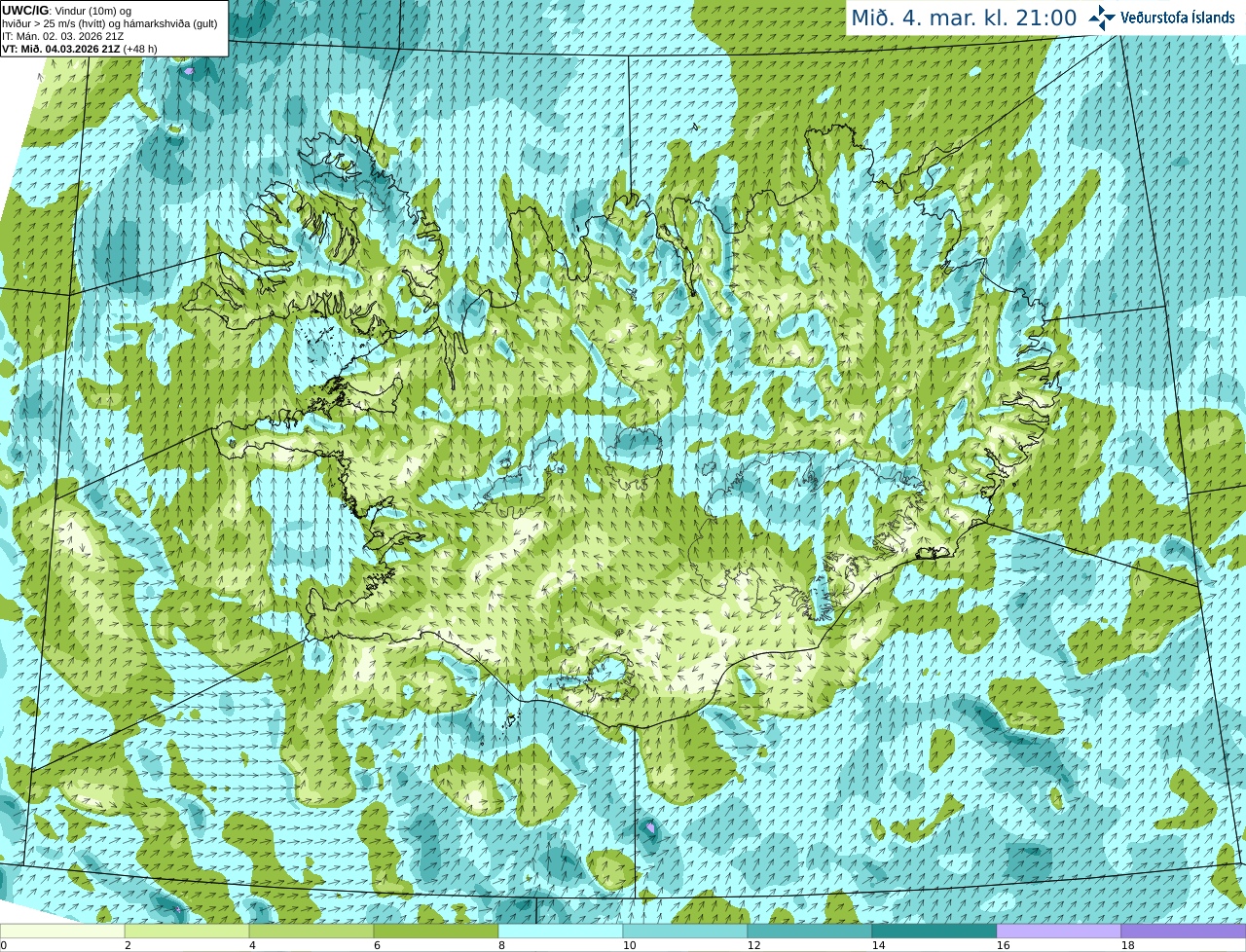Click the 'Veðurstofa Íslands' name text
The height and width of the screenshot is (952, 1246).
1178,18
